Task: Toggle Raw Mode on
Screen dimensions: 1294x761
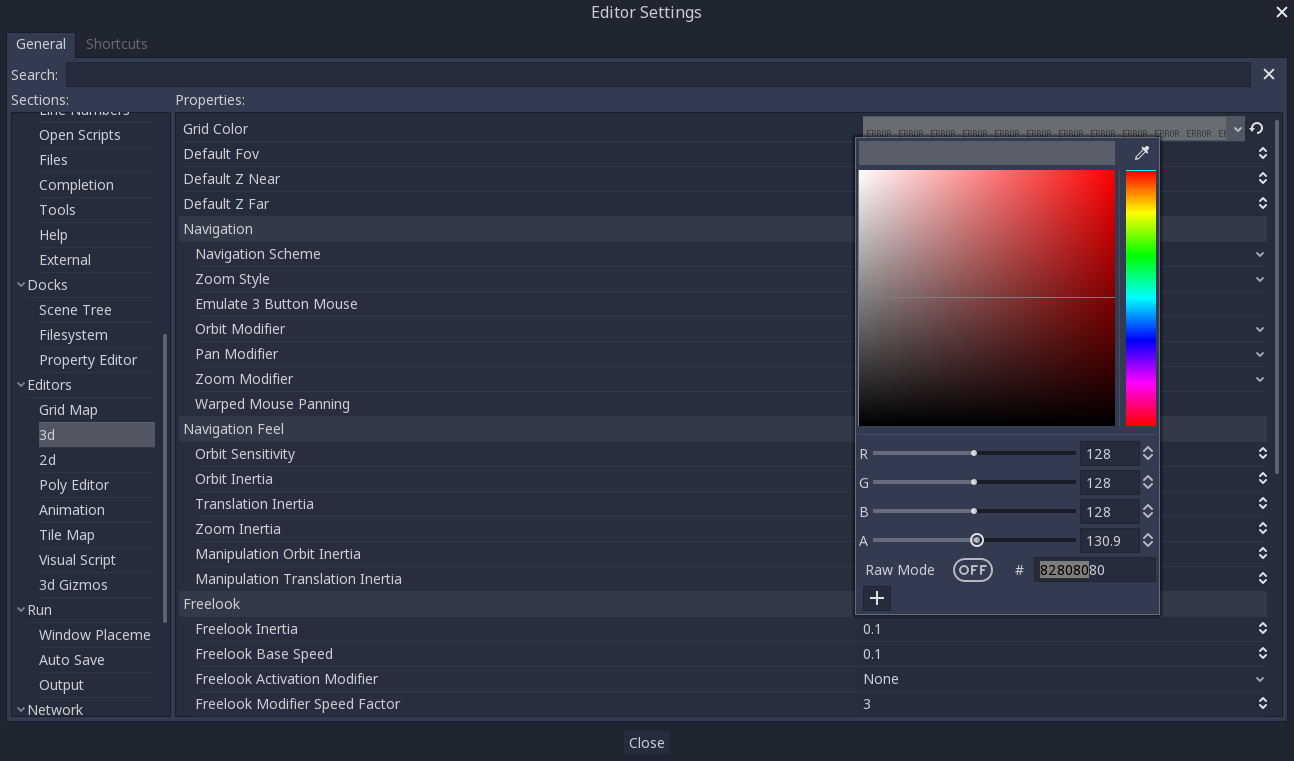Action: (x=972, y=569)
